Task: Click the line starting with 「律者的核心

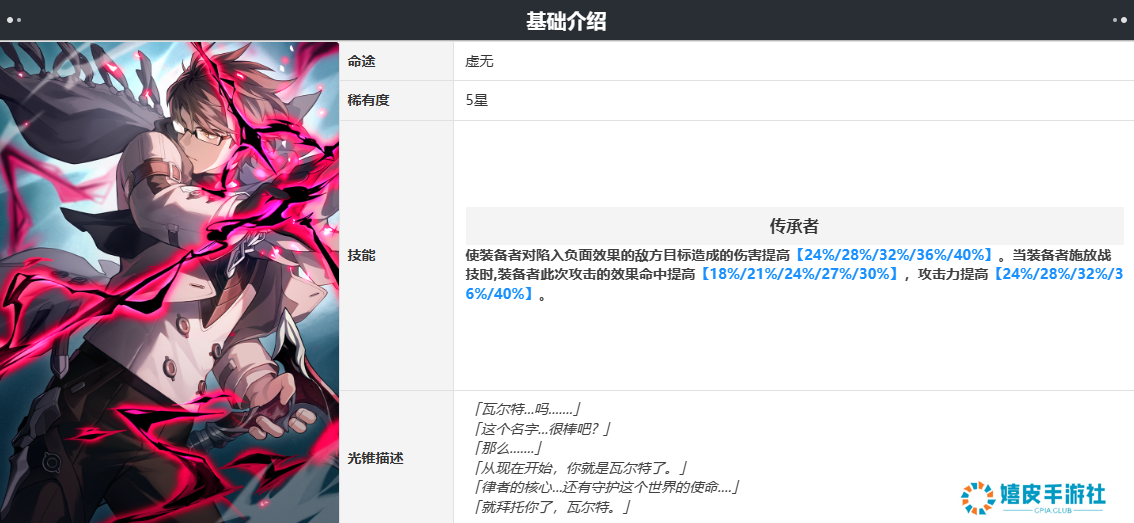Action: [605, 487]
